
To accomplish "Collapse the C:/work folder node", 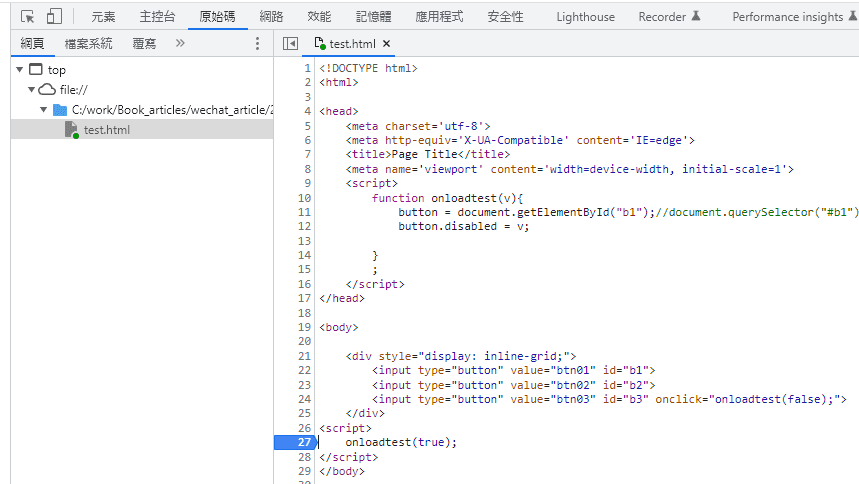I will coord(44,110).
